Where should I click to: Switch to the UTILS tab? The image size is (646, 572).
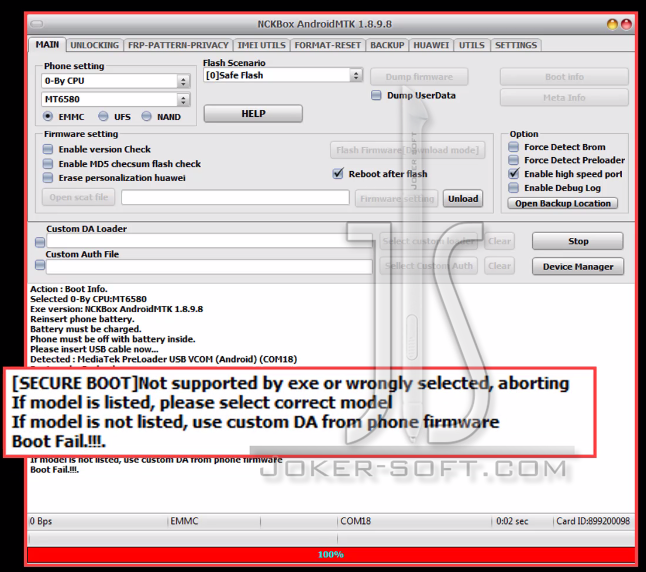click(472, 45)
